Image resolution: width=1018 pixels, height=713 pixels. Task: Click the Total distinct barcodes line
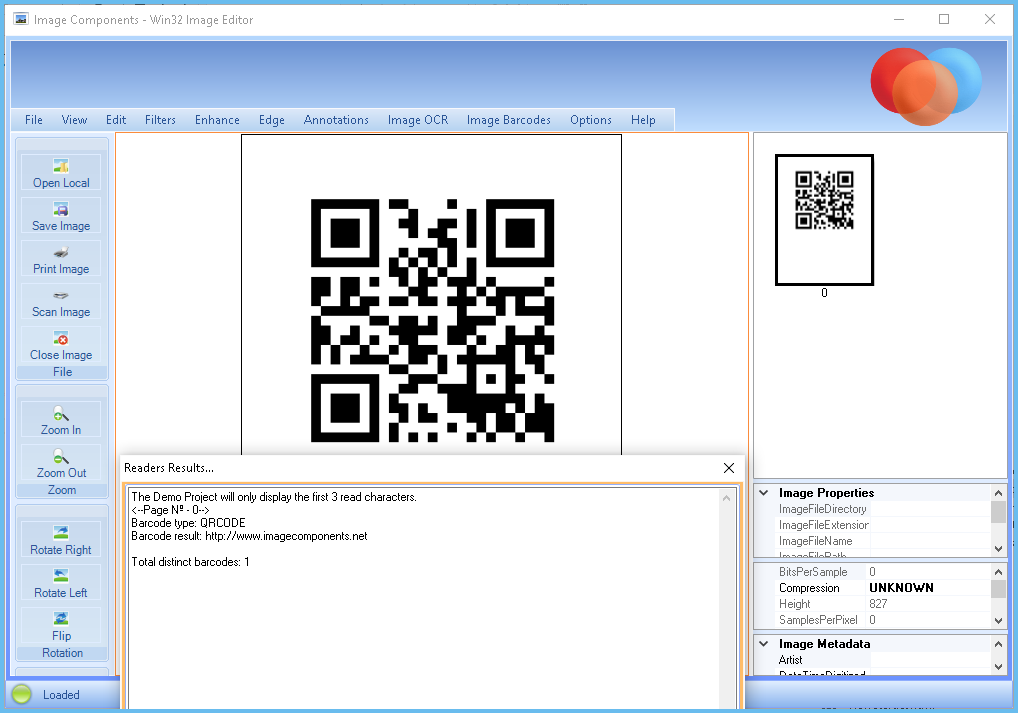click(x=190, y=562)
